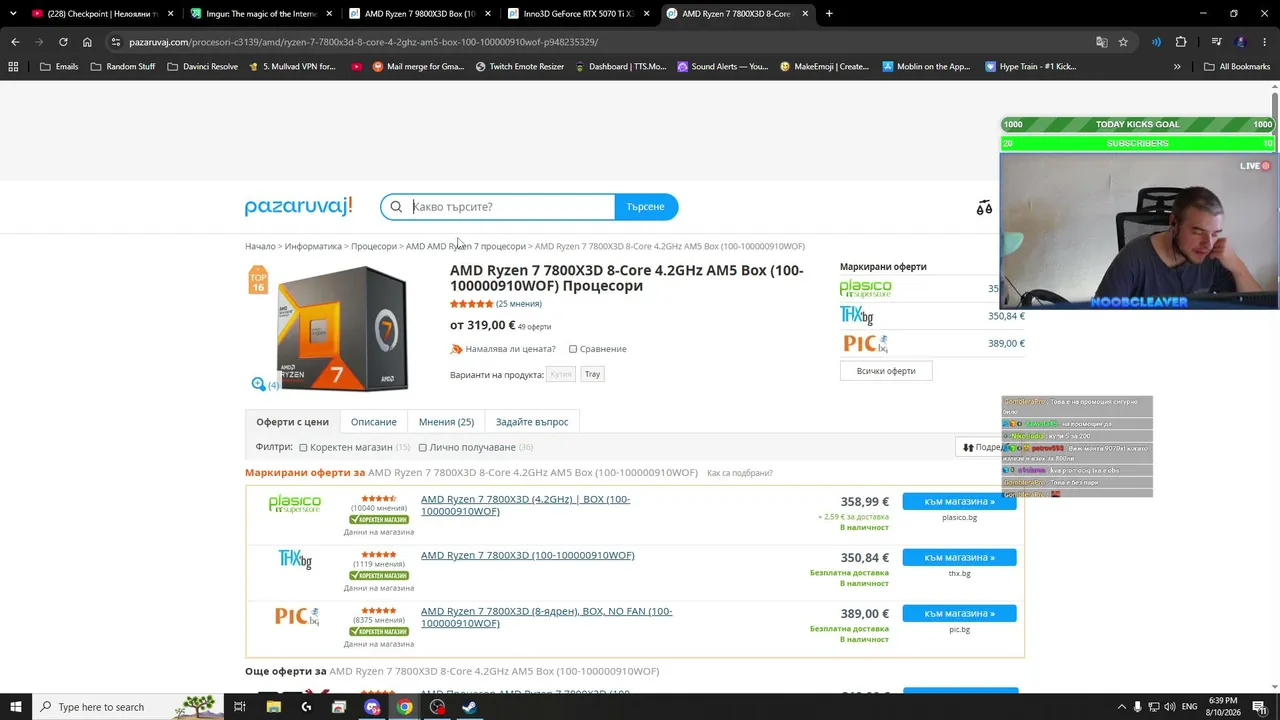
Task: Click the AMD Ryzen 7 product box image
Action: tap(342, 329)
